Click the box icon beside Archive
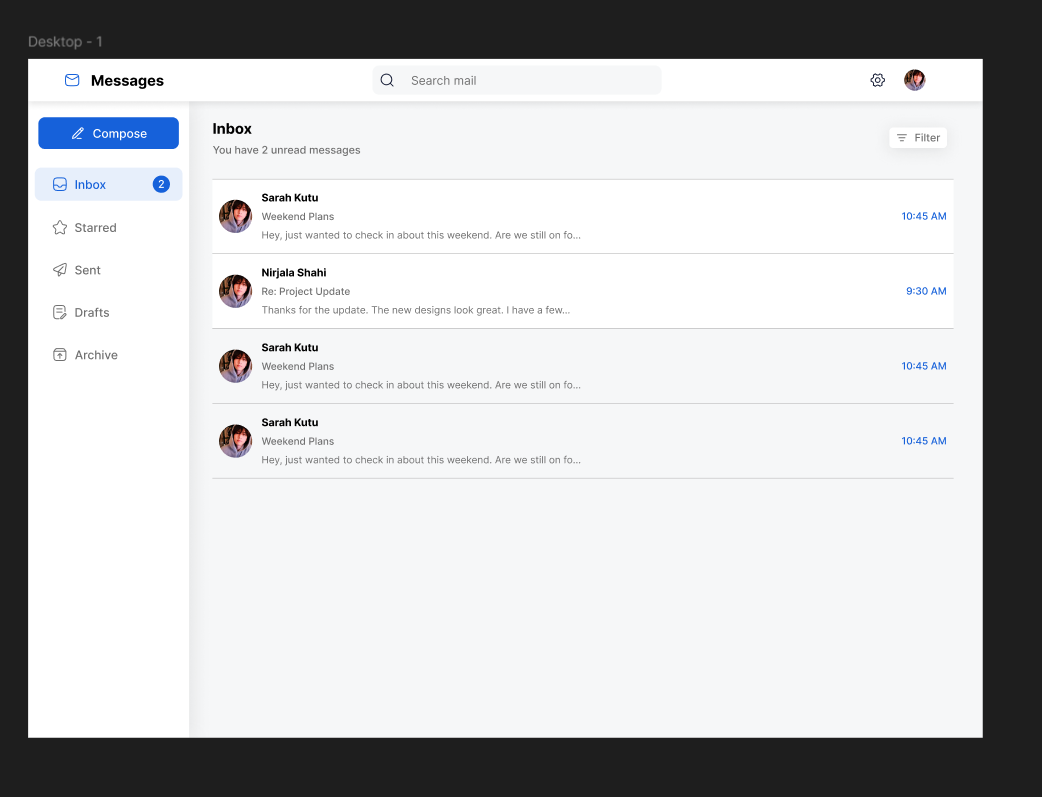 pos(60,355)
